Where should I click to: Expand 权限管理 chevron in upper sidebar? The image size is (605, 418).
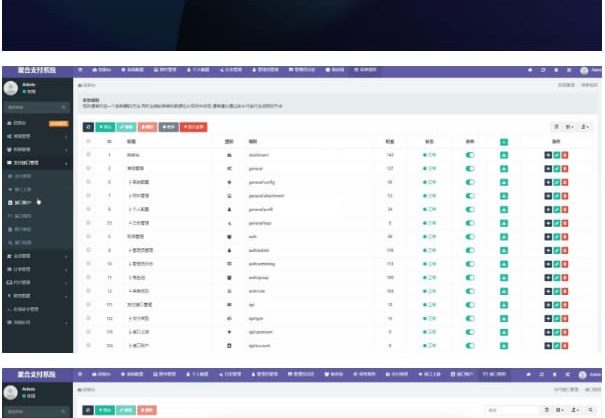click(x=66, y=150)
